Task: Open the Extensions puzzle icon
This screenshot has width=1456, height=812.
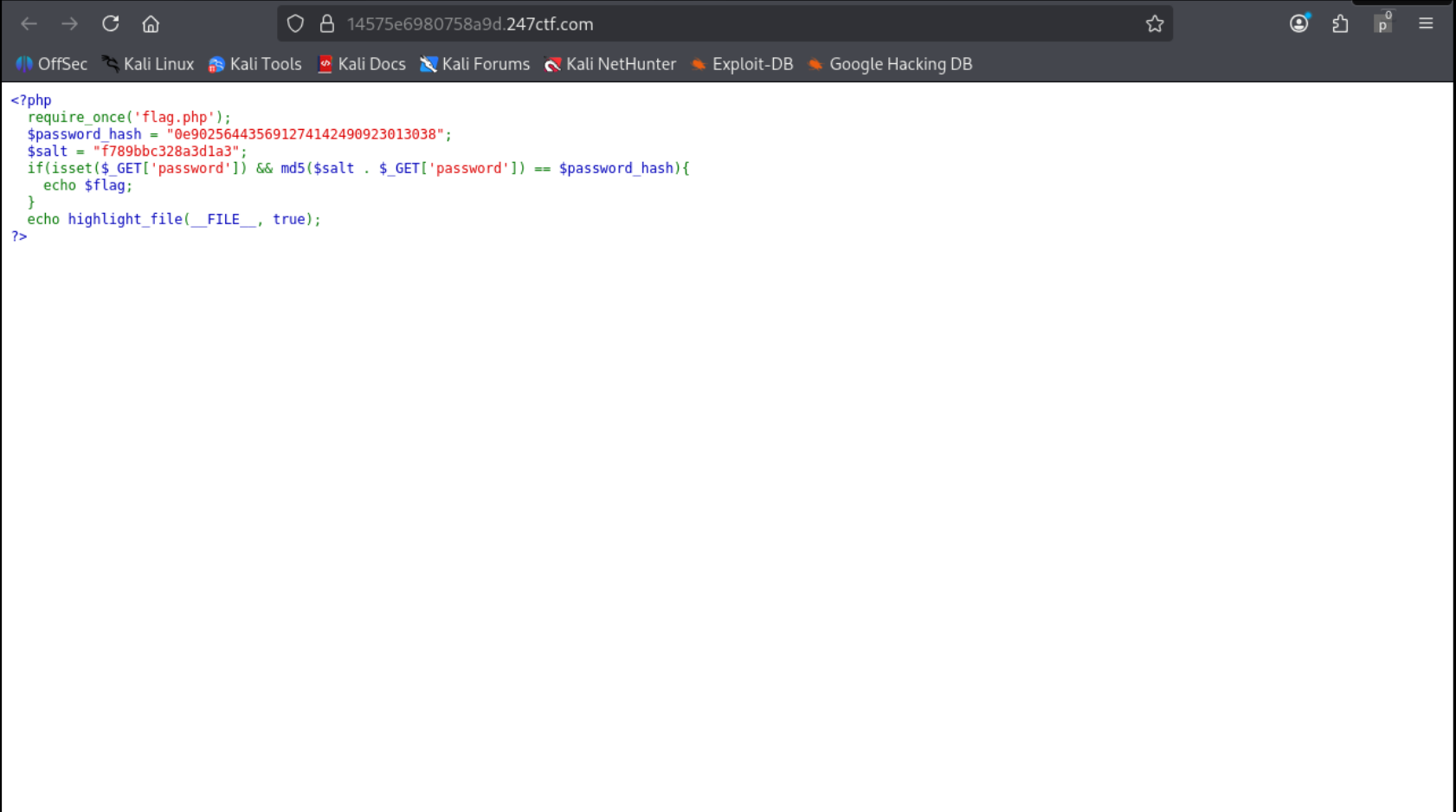Action: [x=1340, y=24]
